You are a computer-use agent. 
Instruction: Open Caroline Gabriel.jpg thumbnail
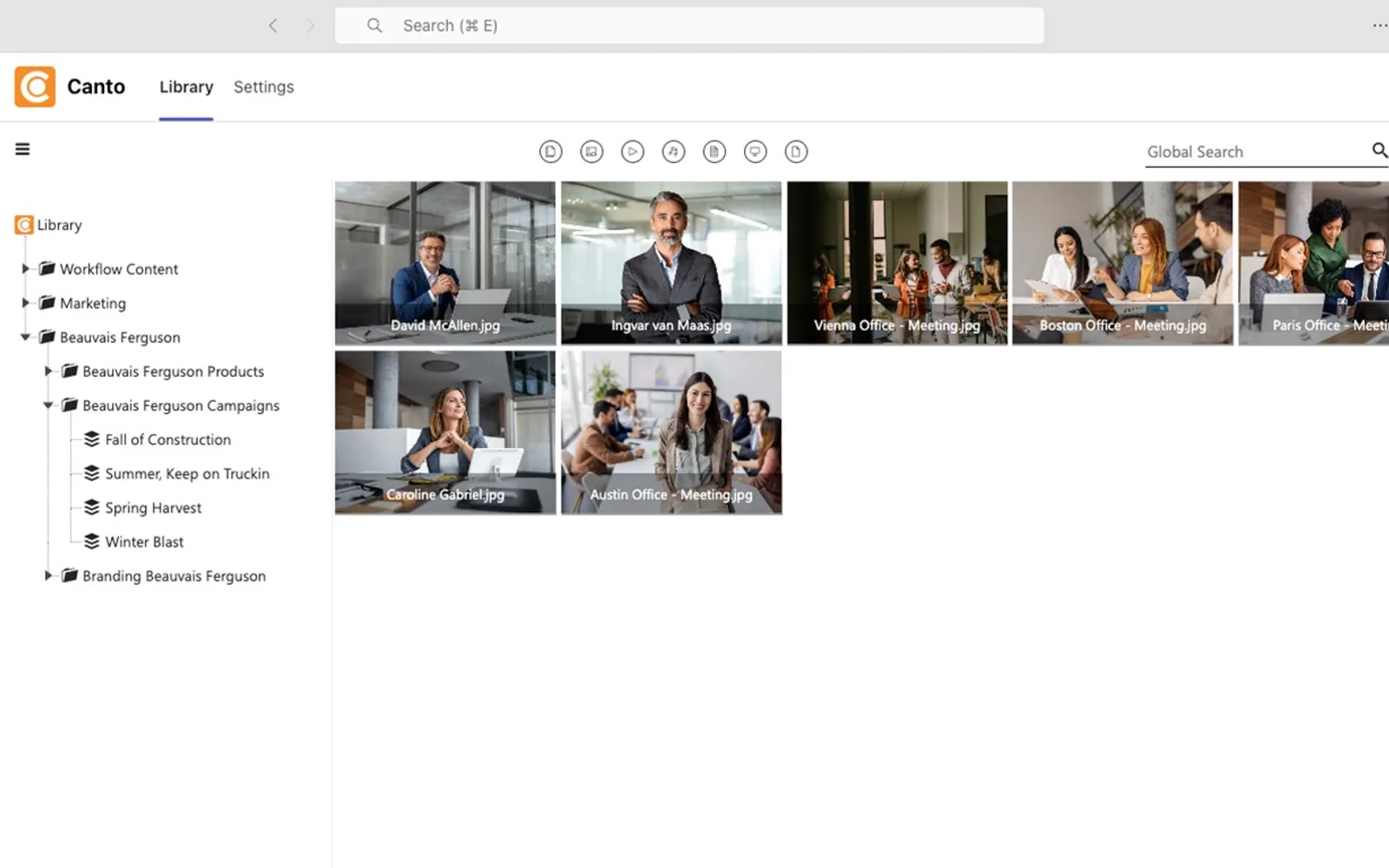pos(445,432)
